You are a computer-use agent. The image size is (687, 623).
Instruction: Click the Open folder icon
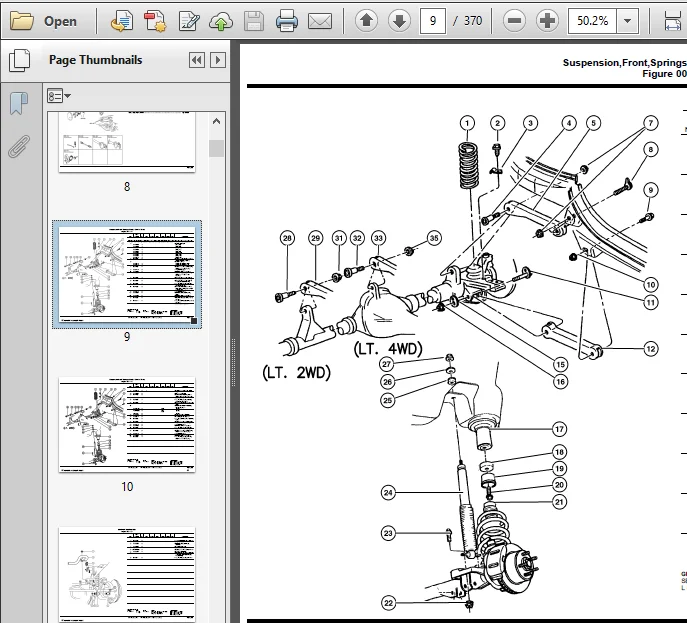tap(21, 21)
